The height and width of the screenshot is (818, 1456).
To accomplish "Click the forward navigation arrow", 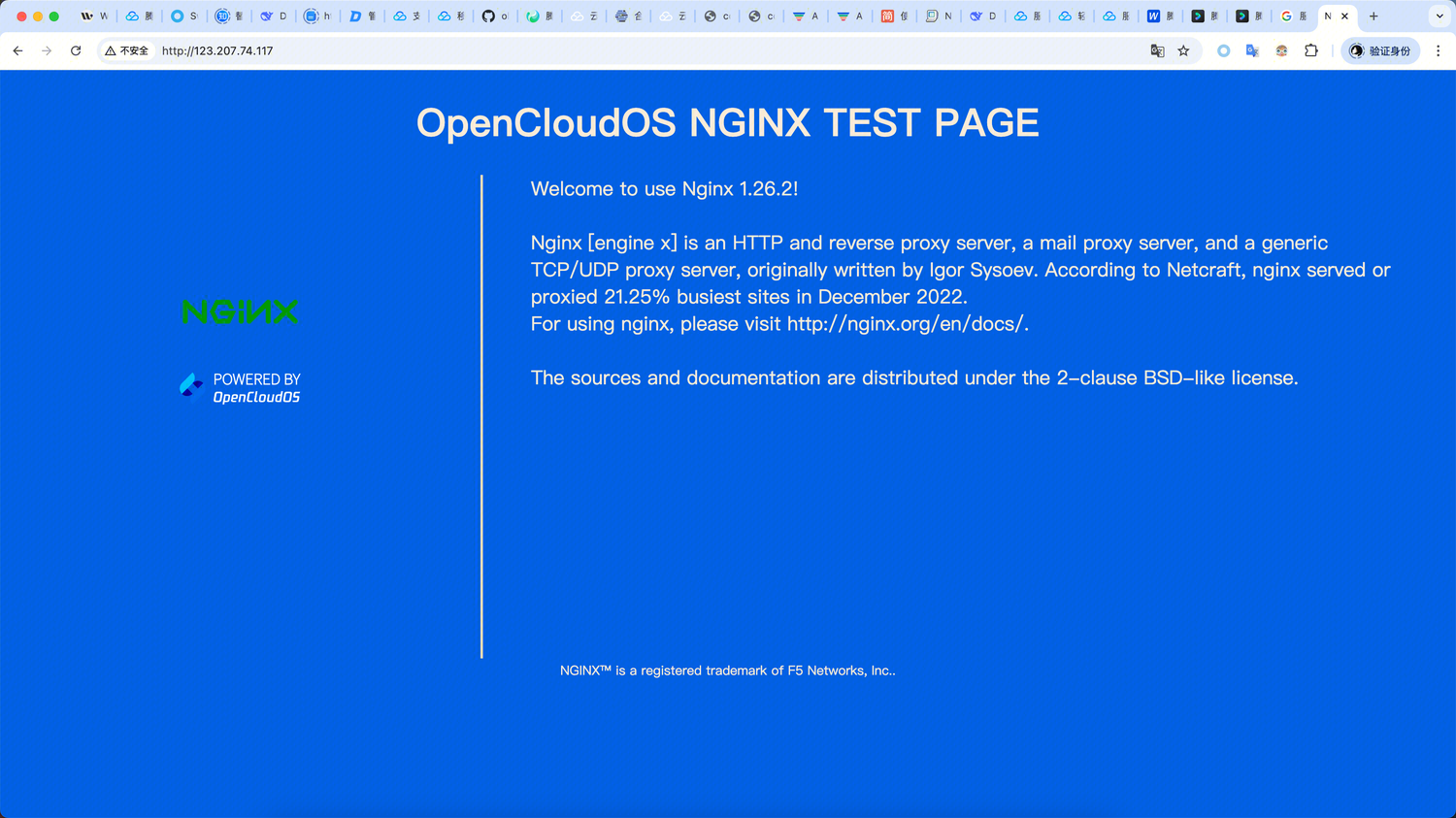I will coord(47,50).
